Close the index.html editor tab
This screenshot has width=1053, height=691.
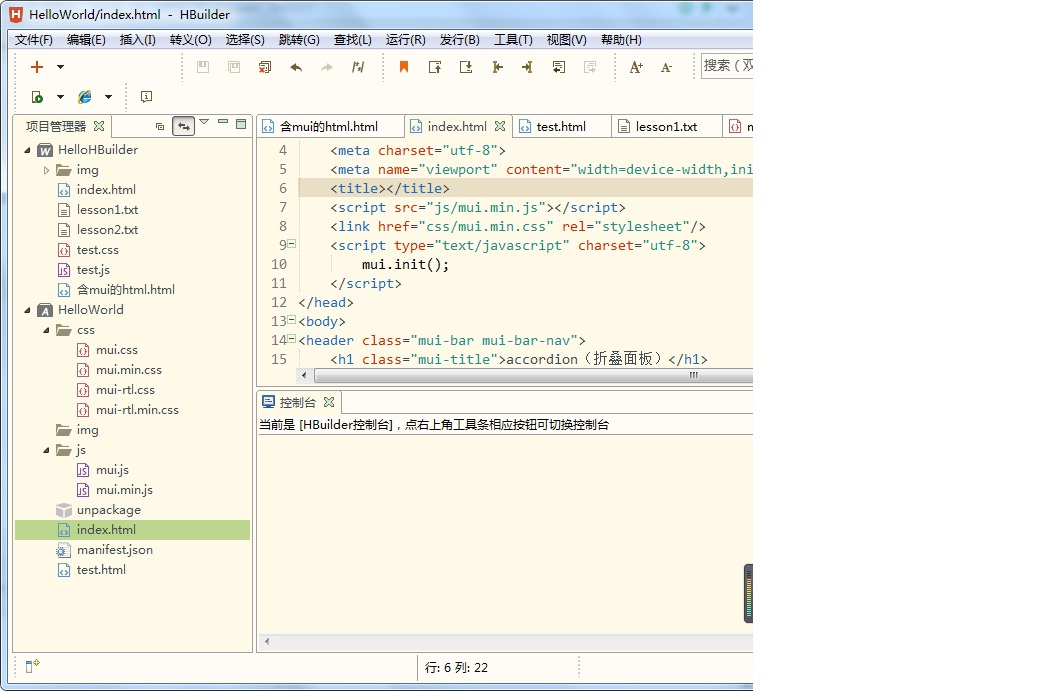coord(500,126)
